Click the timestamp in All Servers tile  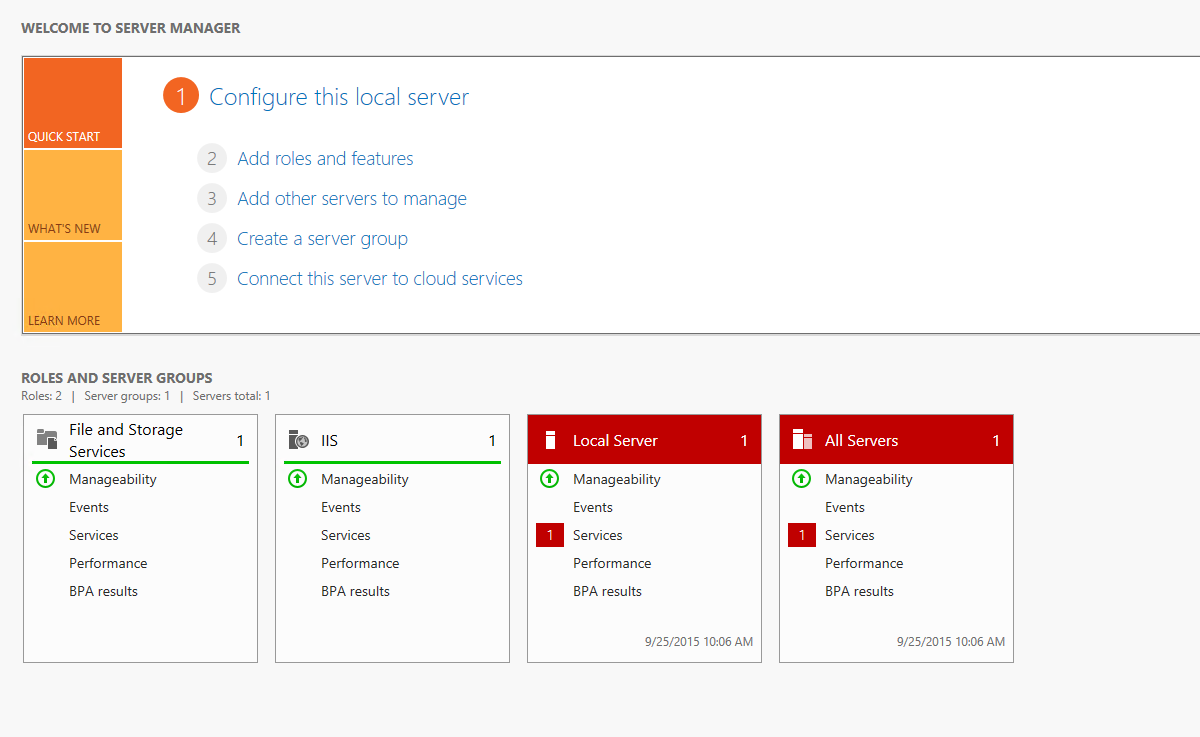pos(951,641)
